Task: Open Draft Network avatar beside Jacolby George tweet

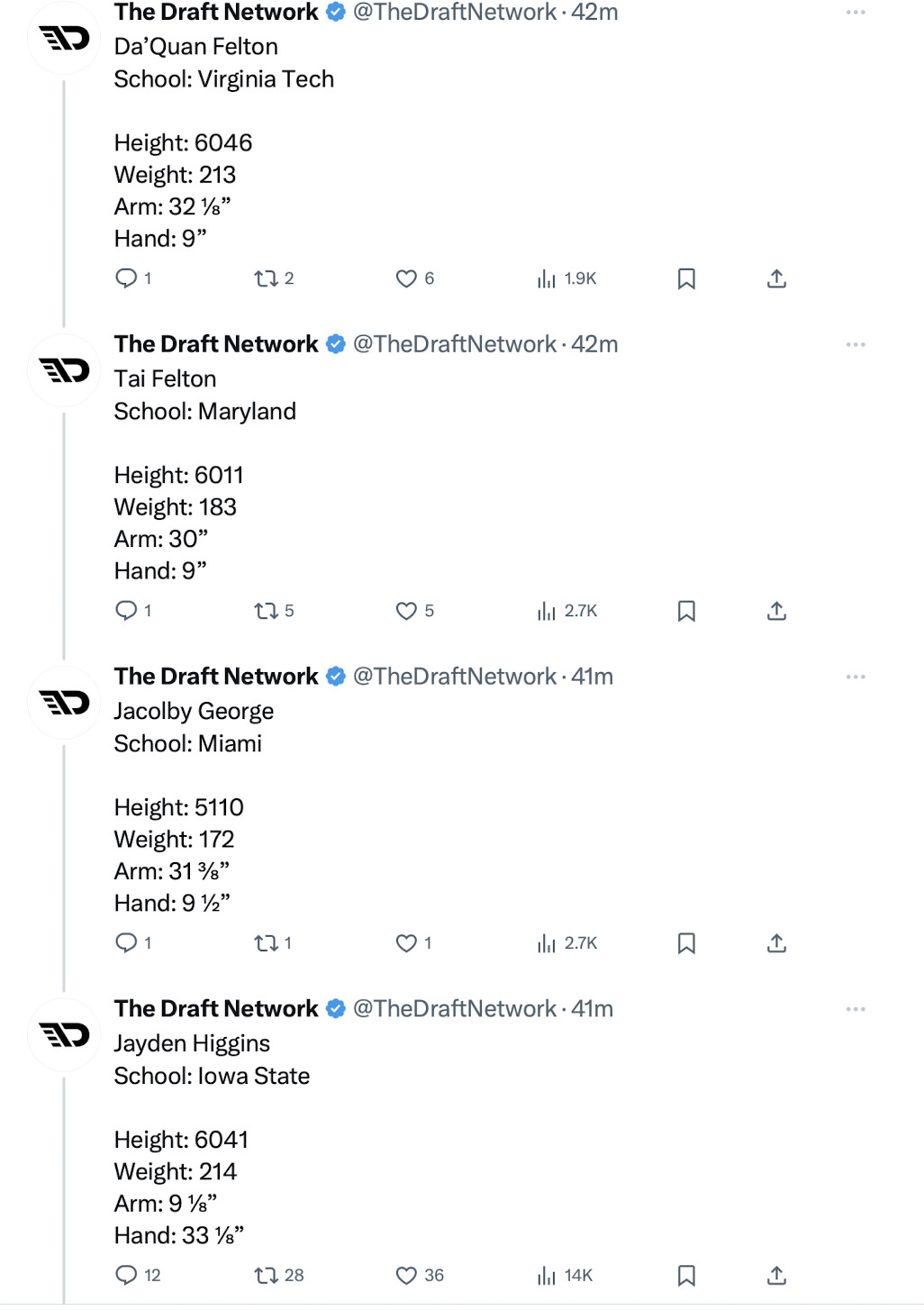Action: point(64,703)
